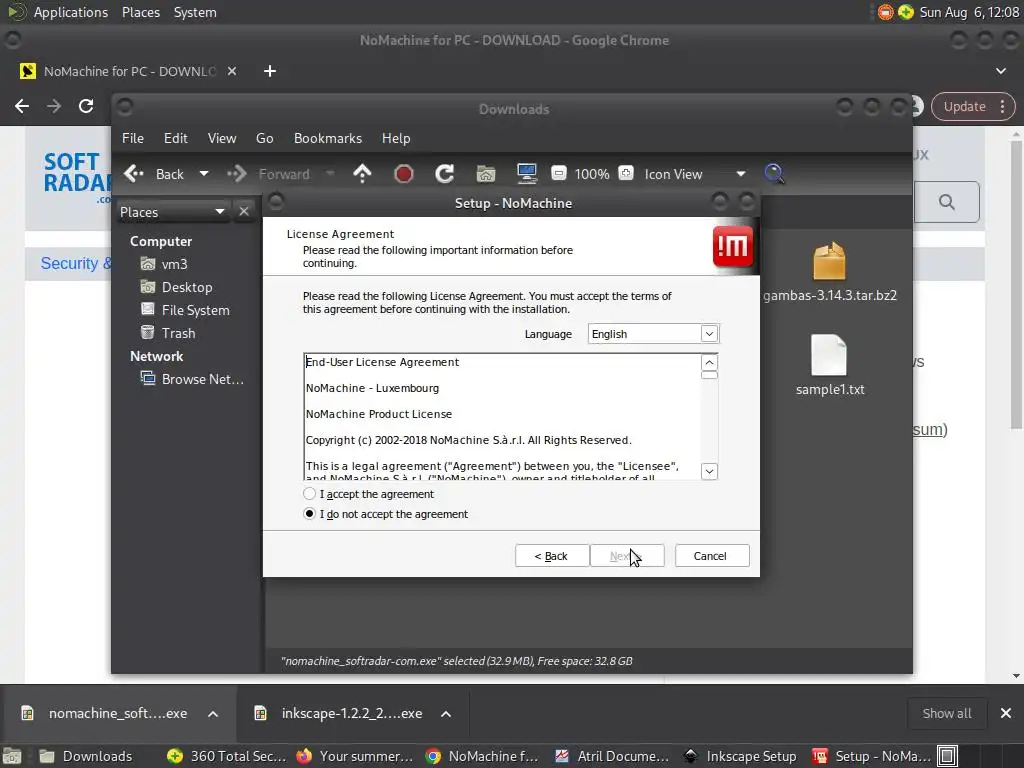Open vm3 home in sidebar
This screenshot has width=1024, height=768.
coord(165,264)
